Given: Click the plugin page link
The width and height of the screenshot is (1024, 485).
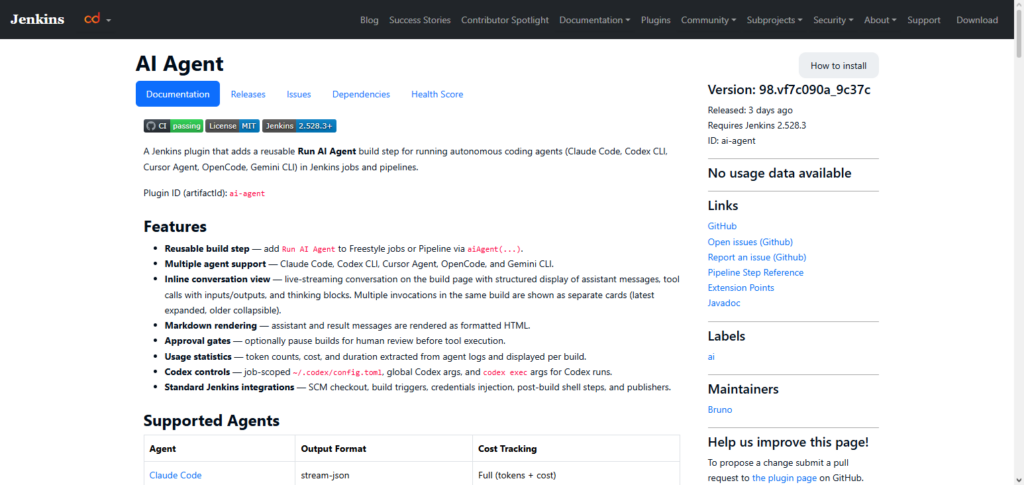Looking at the screenshot, I should pos(784,478).
